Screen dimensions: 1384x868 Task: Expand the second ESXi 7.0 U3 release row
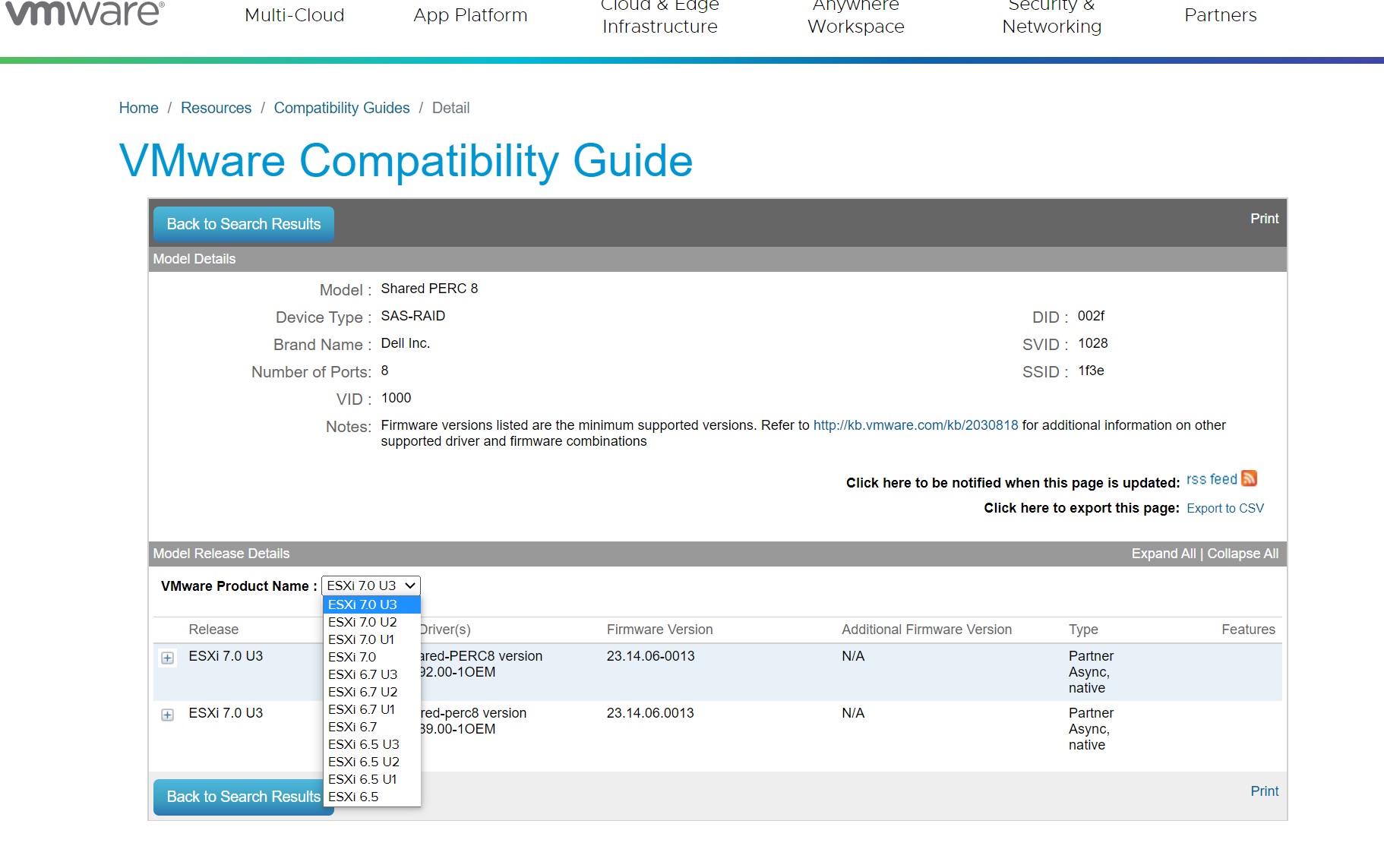166,715
